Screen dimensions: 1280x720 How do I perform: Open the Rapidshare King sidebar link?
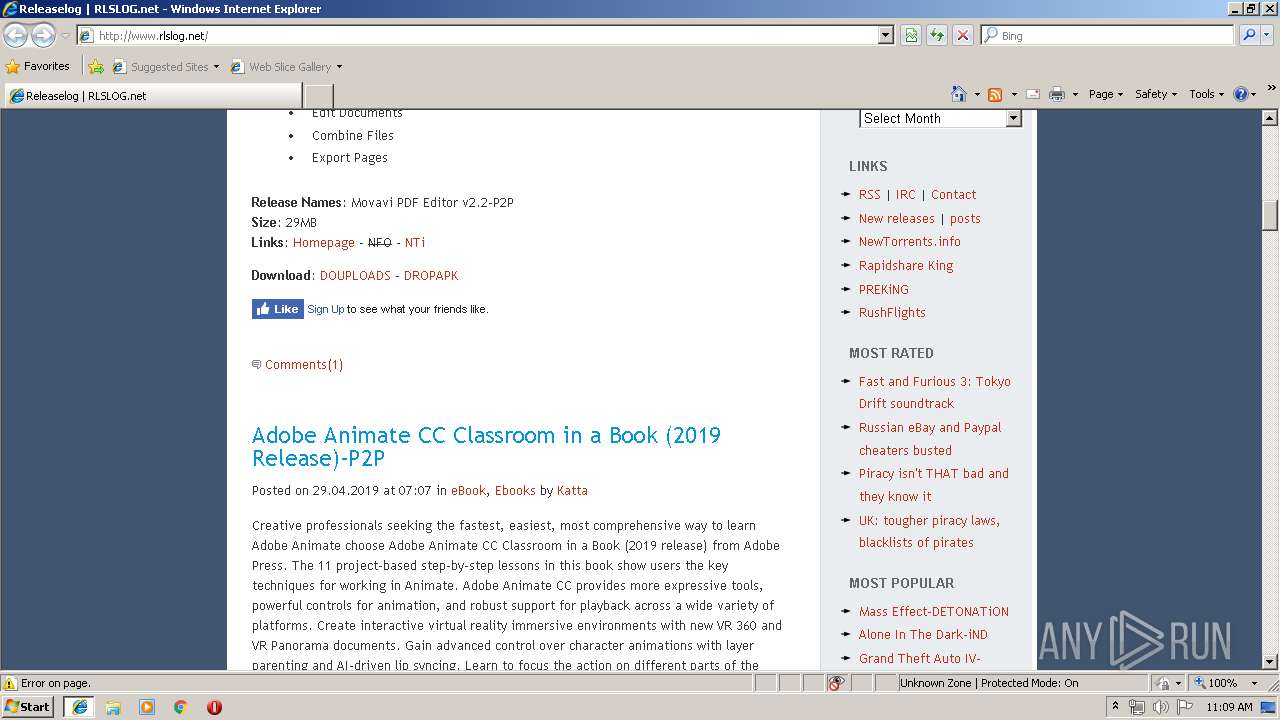(x=906, y=265)
